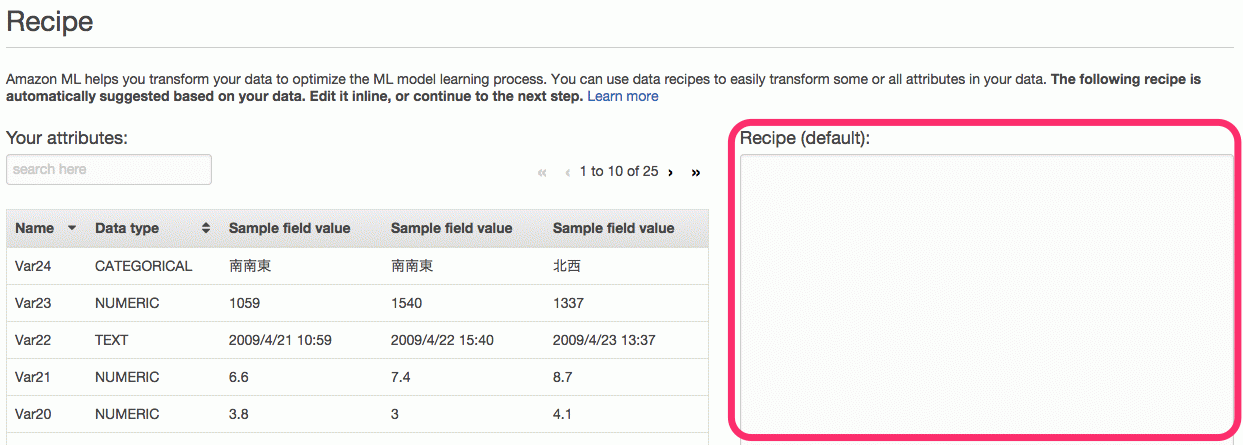
Task: Click inside the Recipe text editor
Action: click(986, 295)
